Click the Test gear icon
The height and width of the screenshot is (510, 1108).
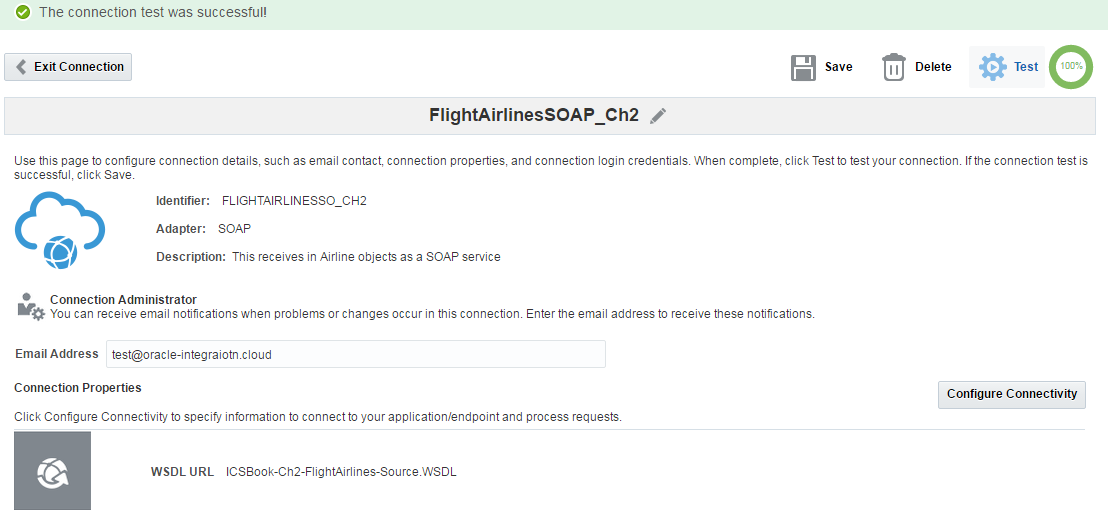click(992, 67)
